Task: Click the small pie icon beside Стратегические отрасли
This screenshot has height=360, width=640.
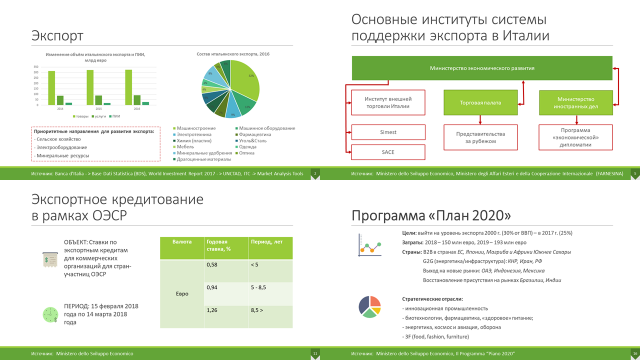Action: [x=370, y=307]
